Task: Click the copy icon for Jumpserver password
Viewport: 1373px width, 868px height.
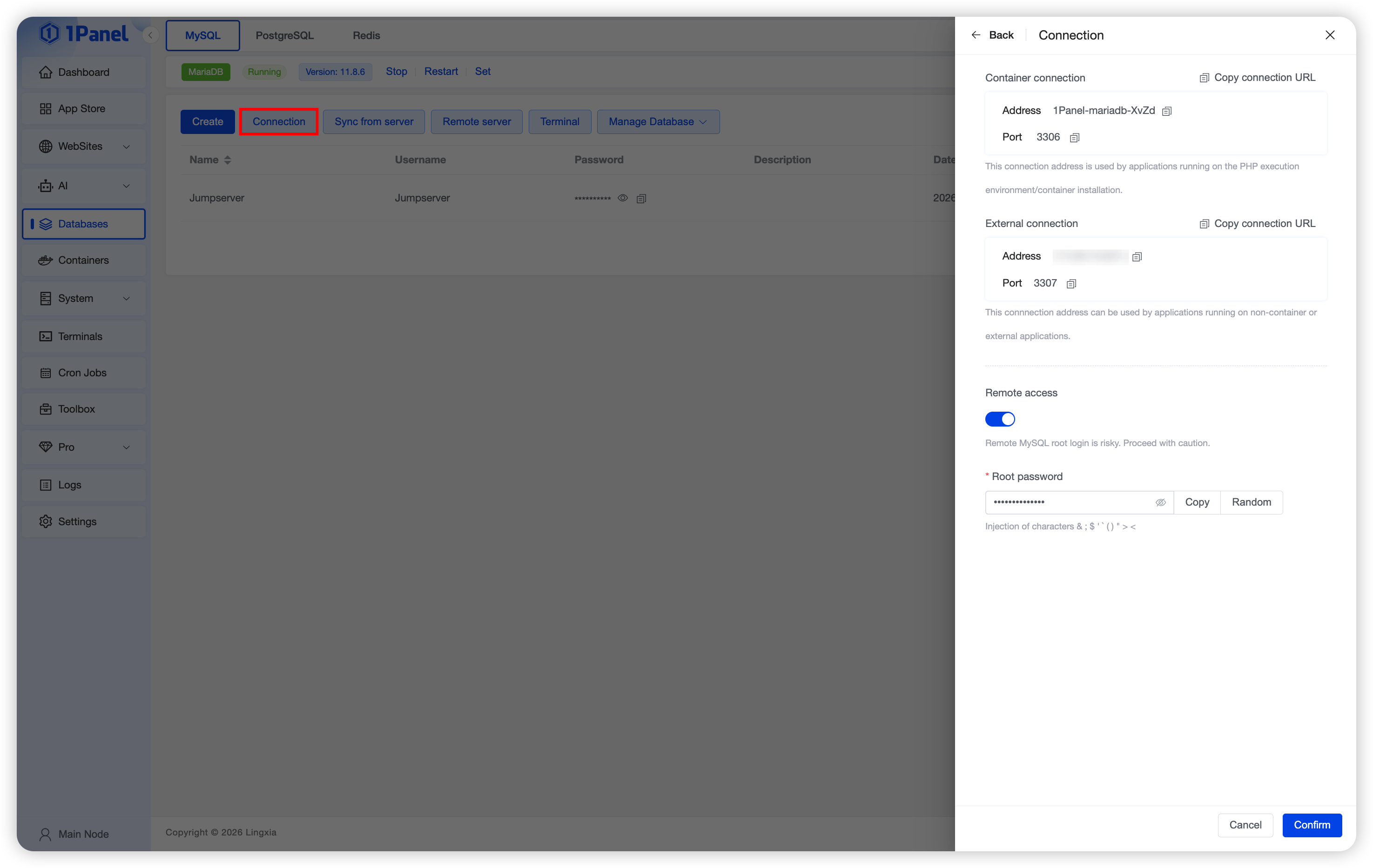Action: pos(641,198)
